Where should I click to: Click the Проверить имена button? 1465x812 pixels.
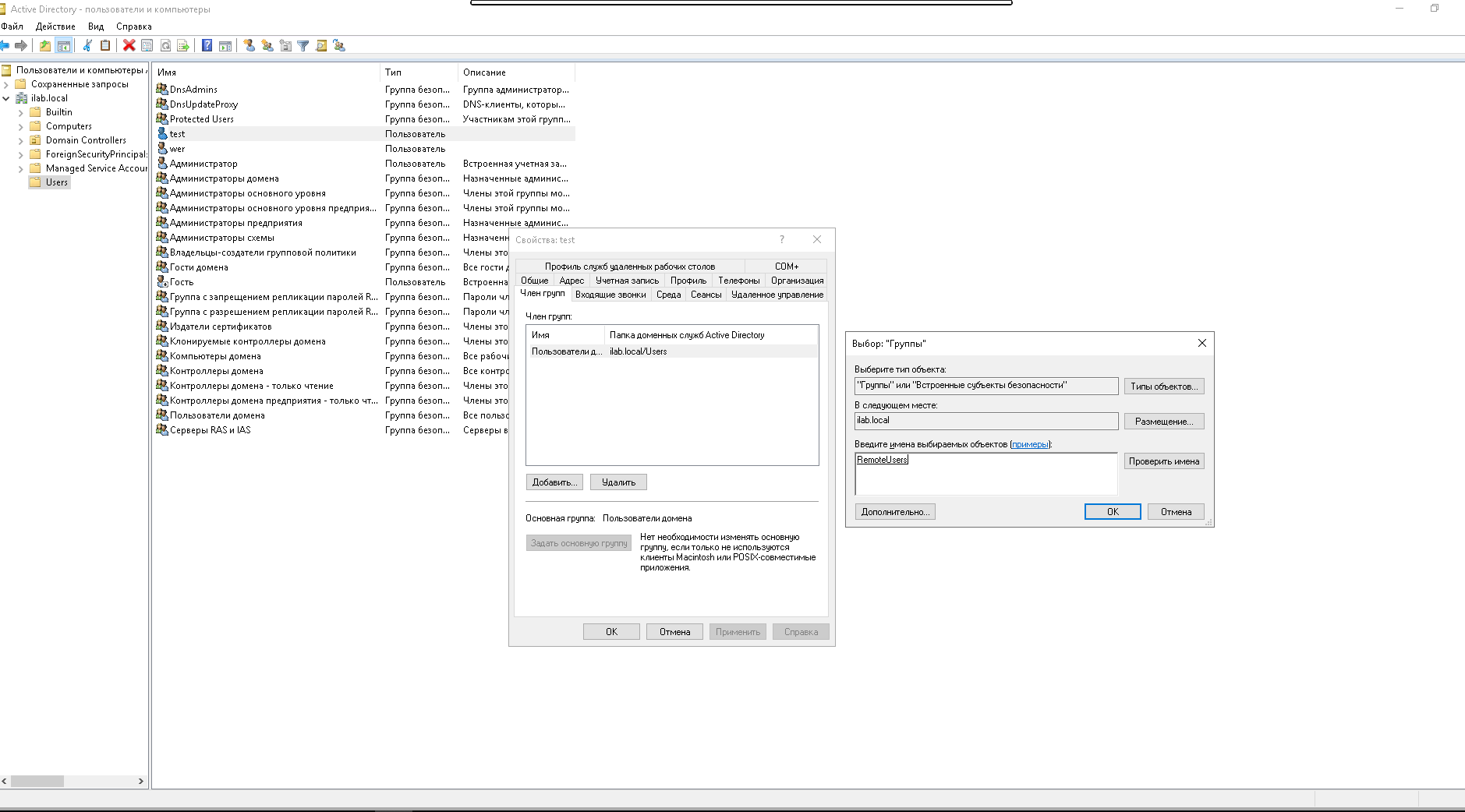point(1164,461)
